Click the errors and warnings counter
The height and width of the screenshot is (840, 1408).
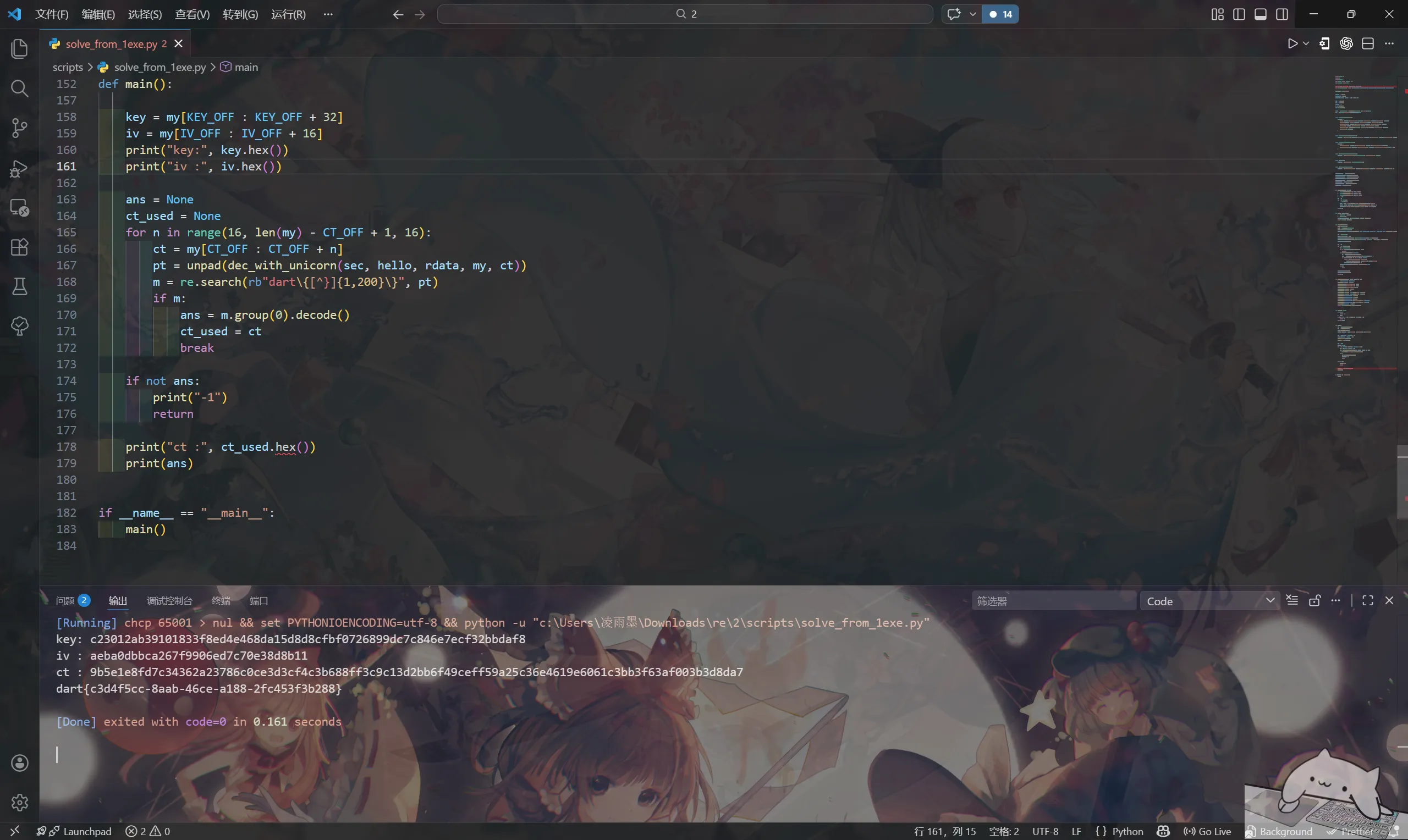(x=148, y=831)
